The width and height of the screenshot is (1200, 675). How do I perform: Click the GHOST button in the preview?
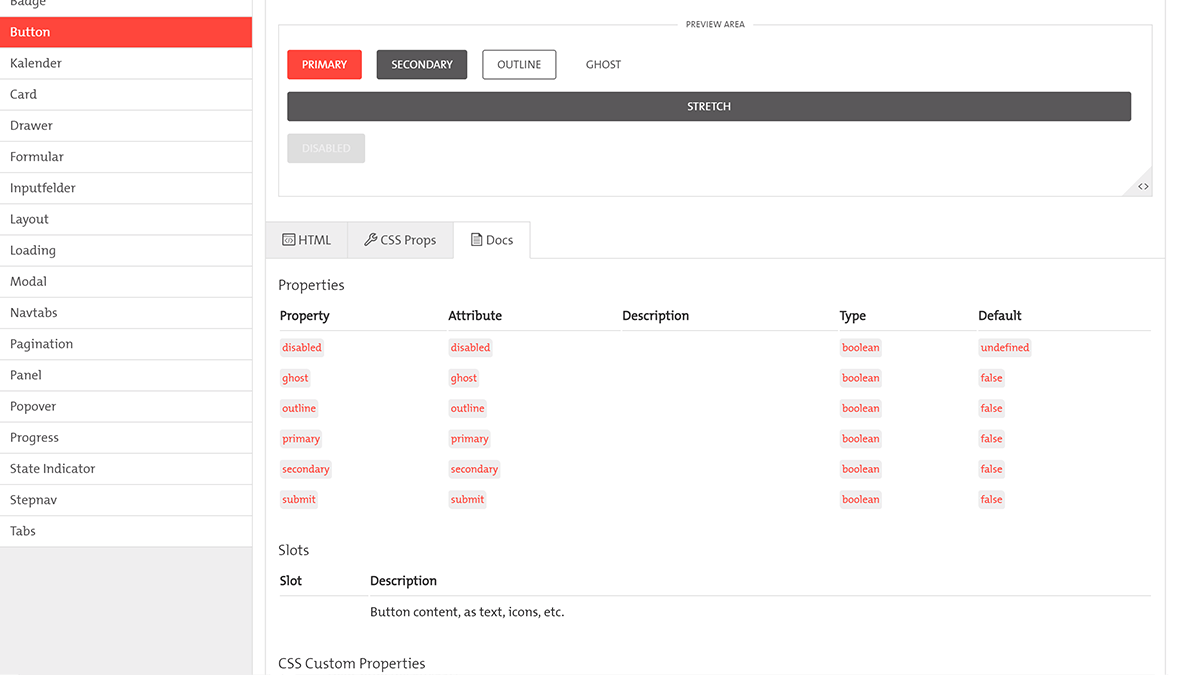(603, 64)
